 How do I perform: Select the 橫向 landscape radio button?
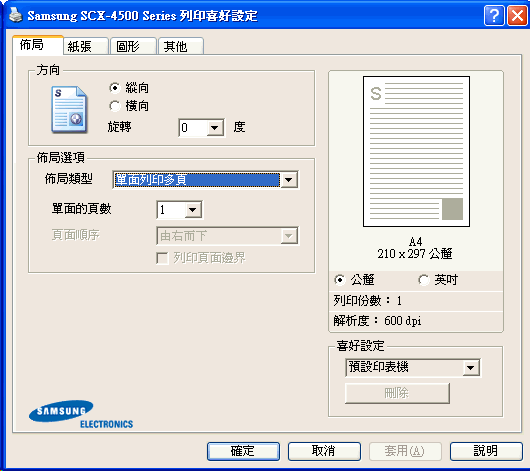115,106
